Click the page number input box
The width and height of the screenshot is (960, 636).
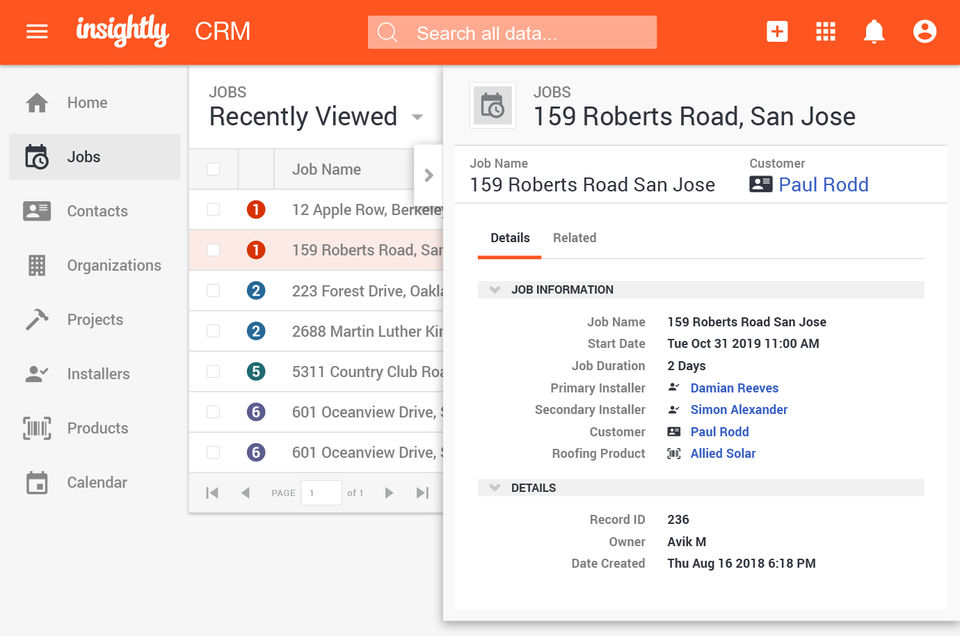(321, 493)
